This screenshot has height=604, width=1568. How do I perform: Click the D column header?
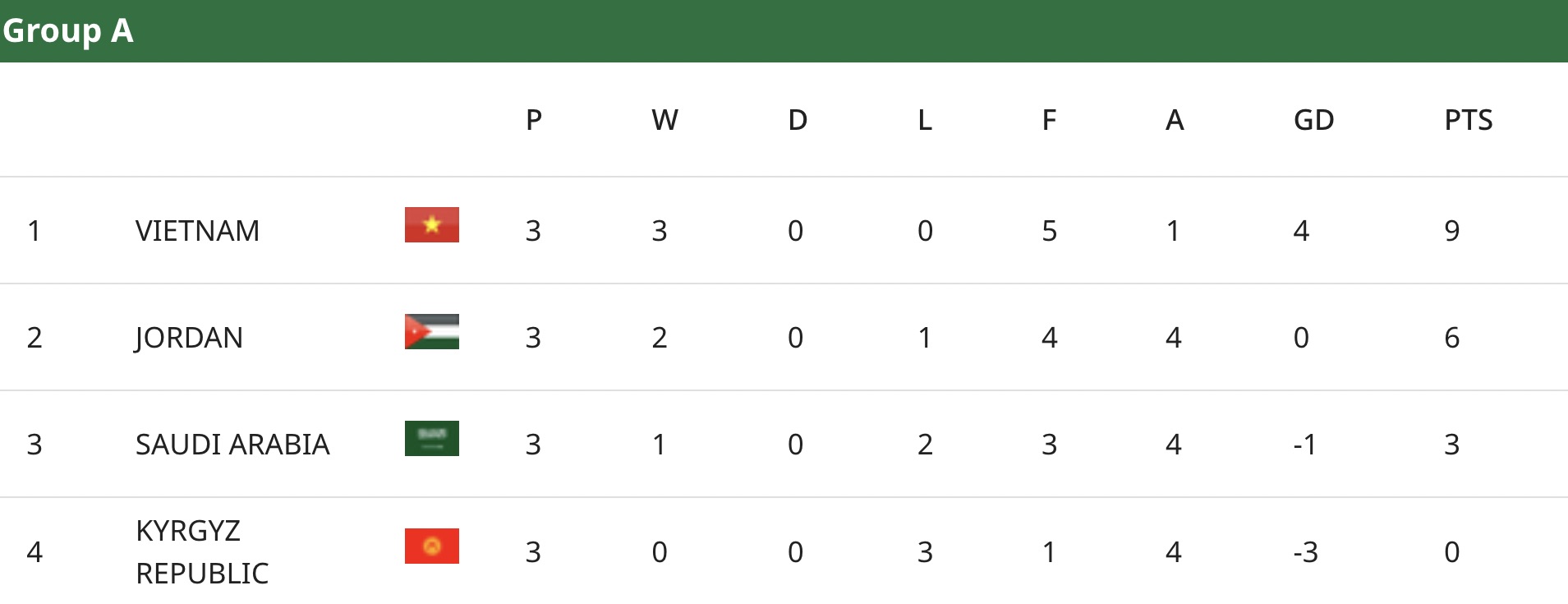coord(798,121)
